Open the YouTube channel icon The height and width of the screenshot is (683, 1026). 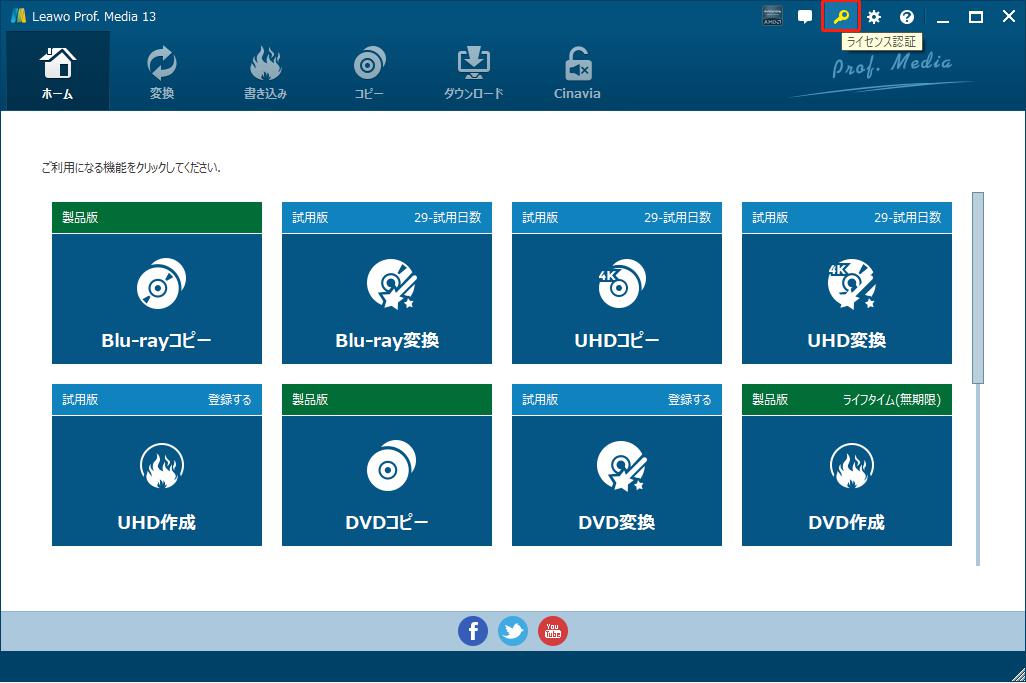pos(553,631)
